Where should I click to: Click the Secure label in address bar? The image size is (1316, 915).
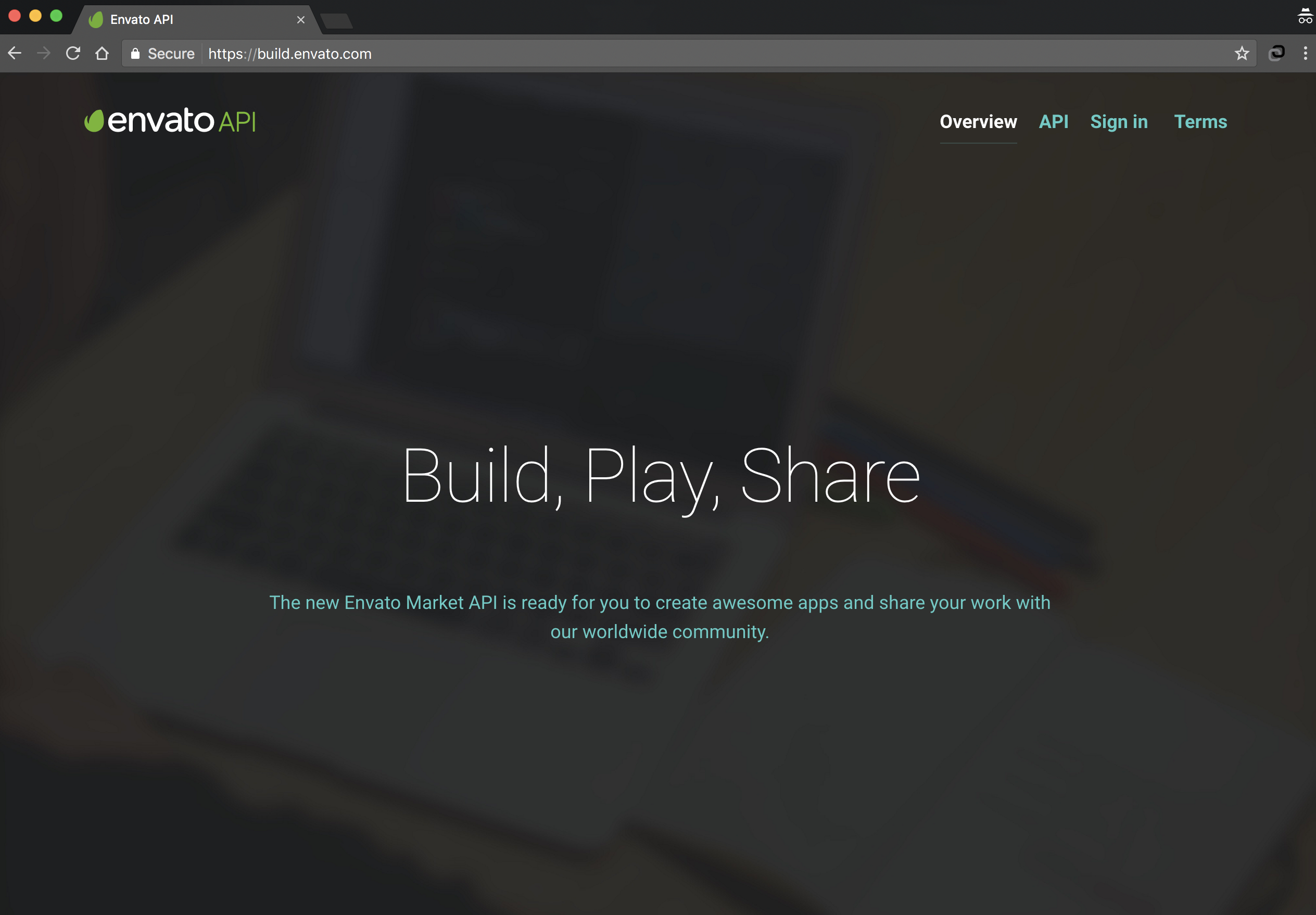click(x=171, y=53)
